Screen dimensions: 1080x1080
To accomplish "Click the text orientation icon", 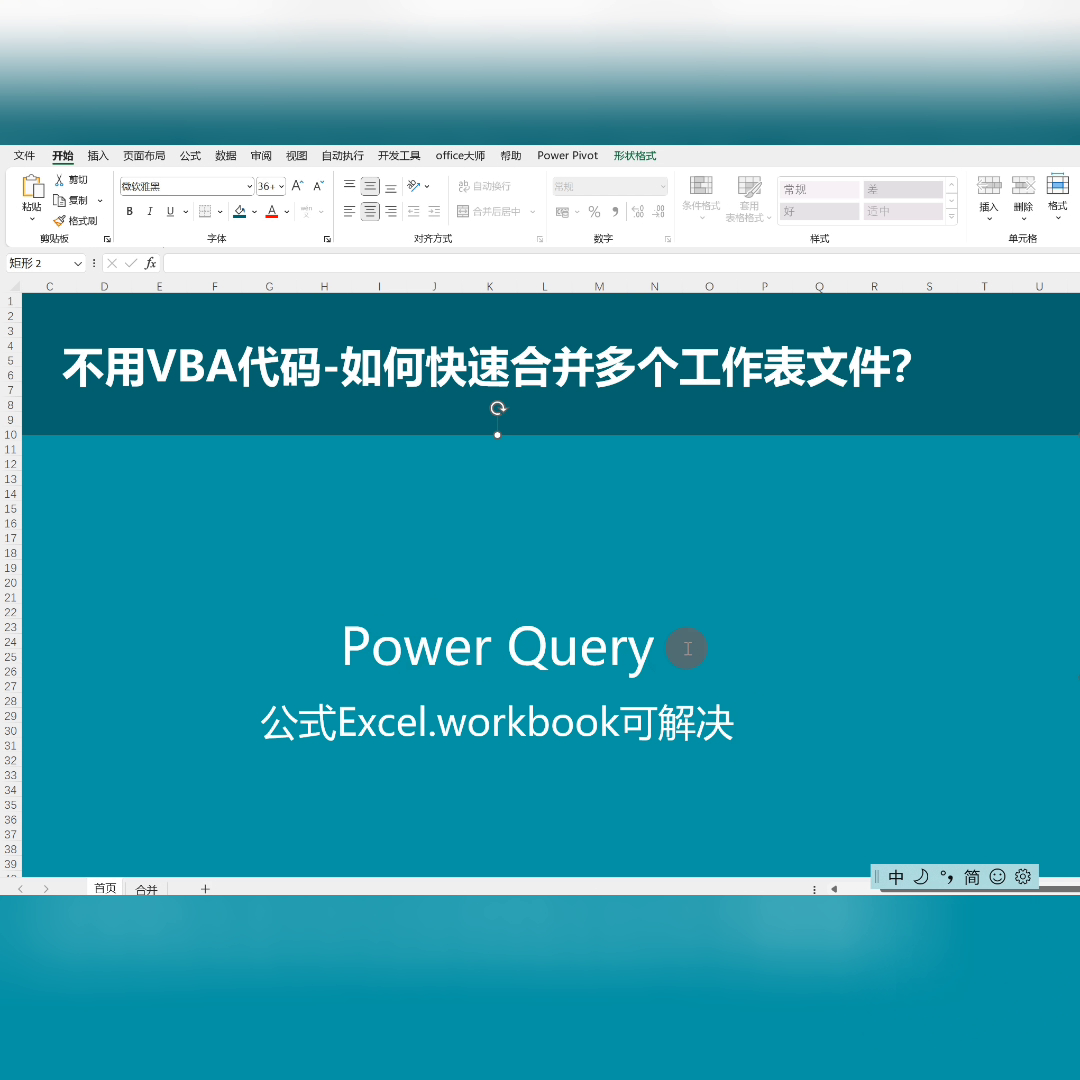I will pos(413,186).
